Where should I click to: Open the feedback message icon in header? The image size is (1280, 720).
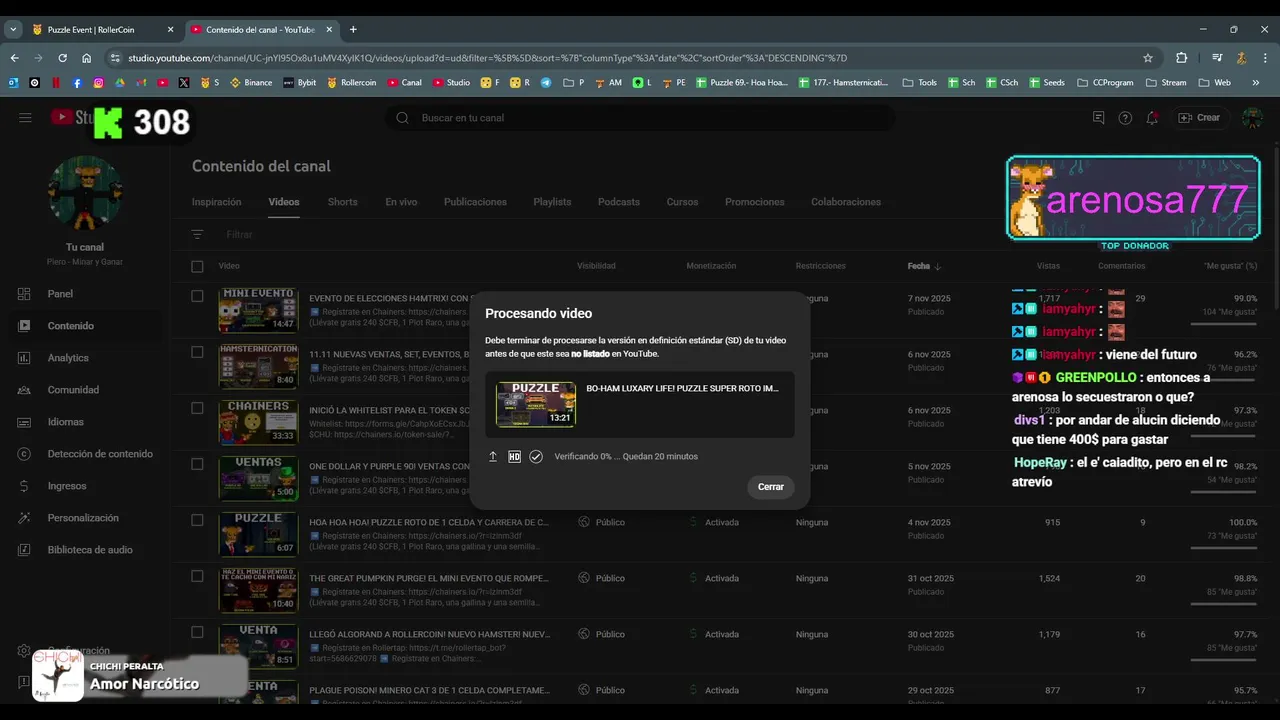1098,118
